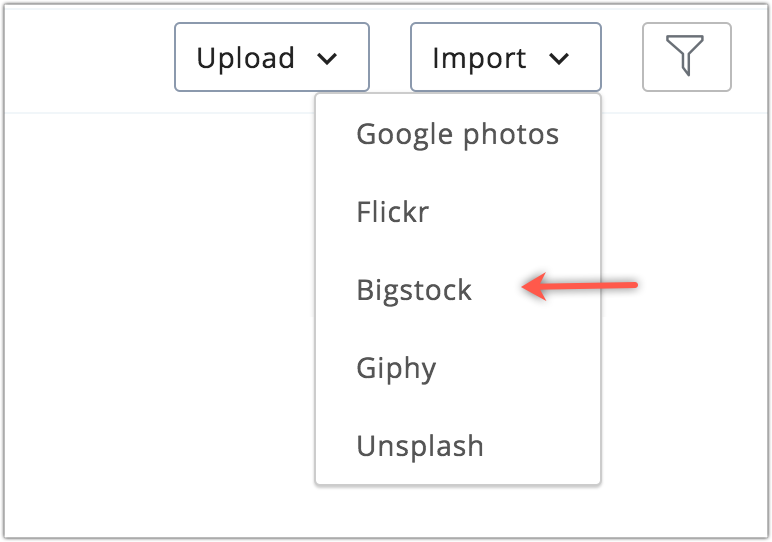Choose Unsplash import option
Screen dimensions: 772x542
tap(420, 446)
